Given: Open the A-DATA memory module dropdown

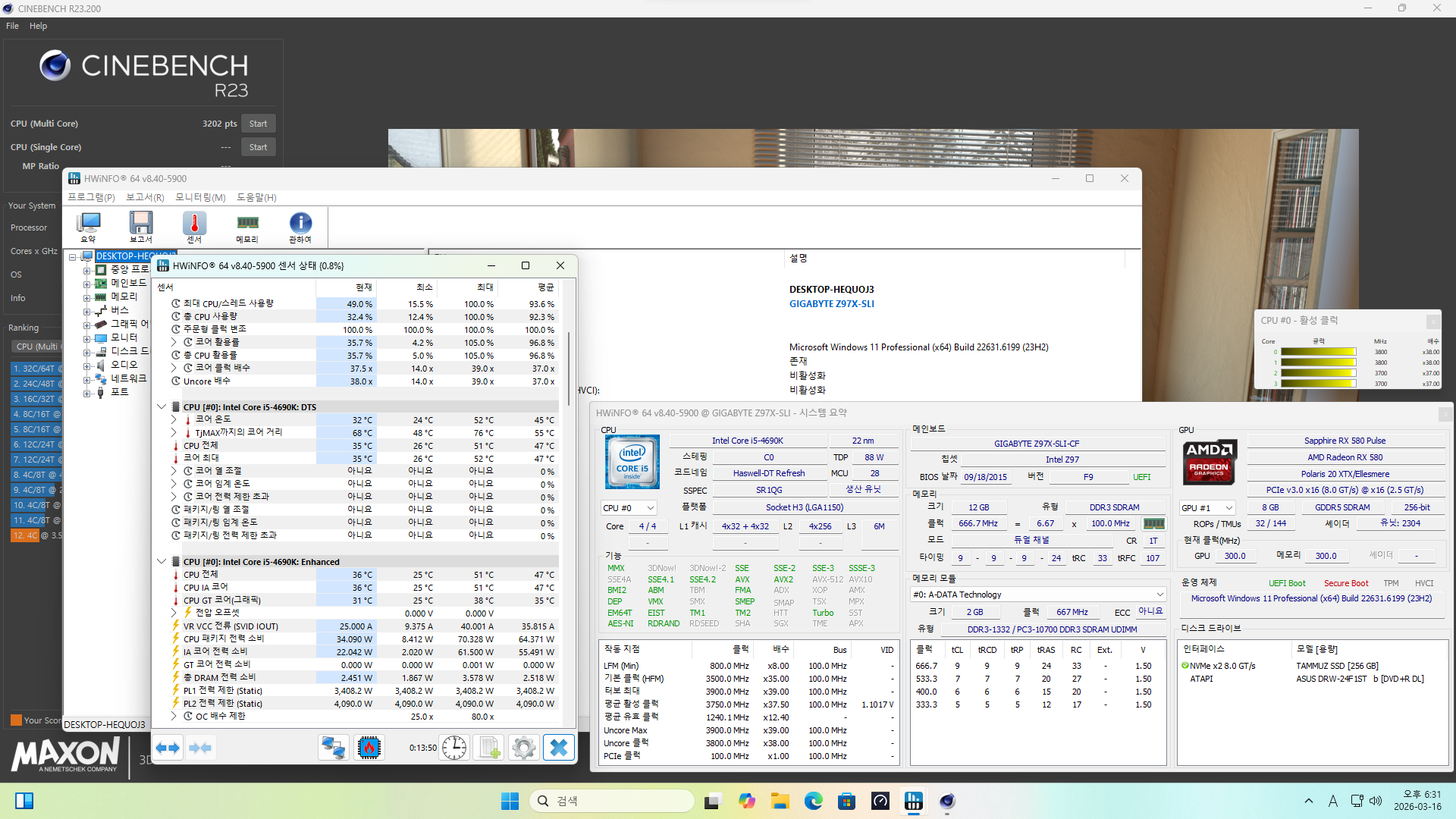Looking at the screenshot, I should pyautogui.click(x=1159, y=595).
